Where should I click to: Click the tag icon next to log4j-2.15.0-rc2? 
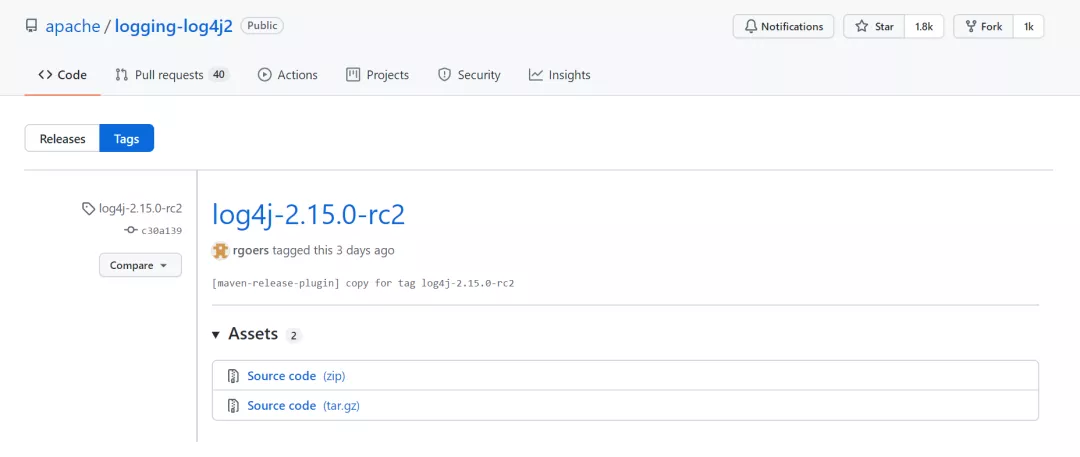(89, 209)
